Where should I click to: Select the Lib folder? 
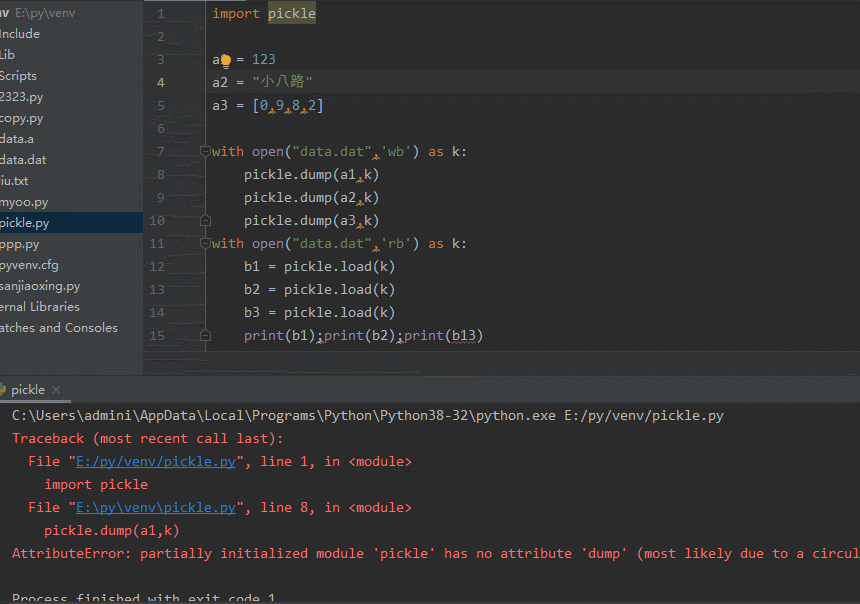[x=71, y=55]
